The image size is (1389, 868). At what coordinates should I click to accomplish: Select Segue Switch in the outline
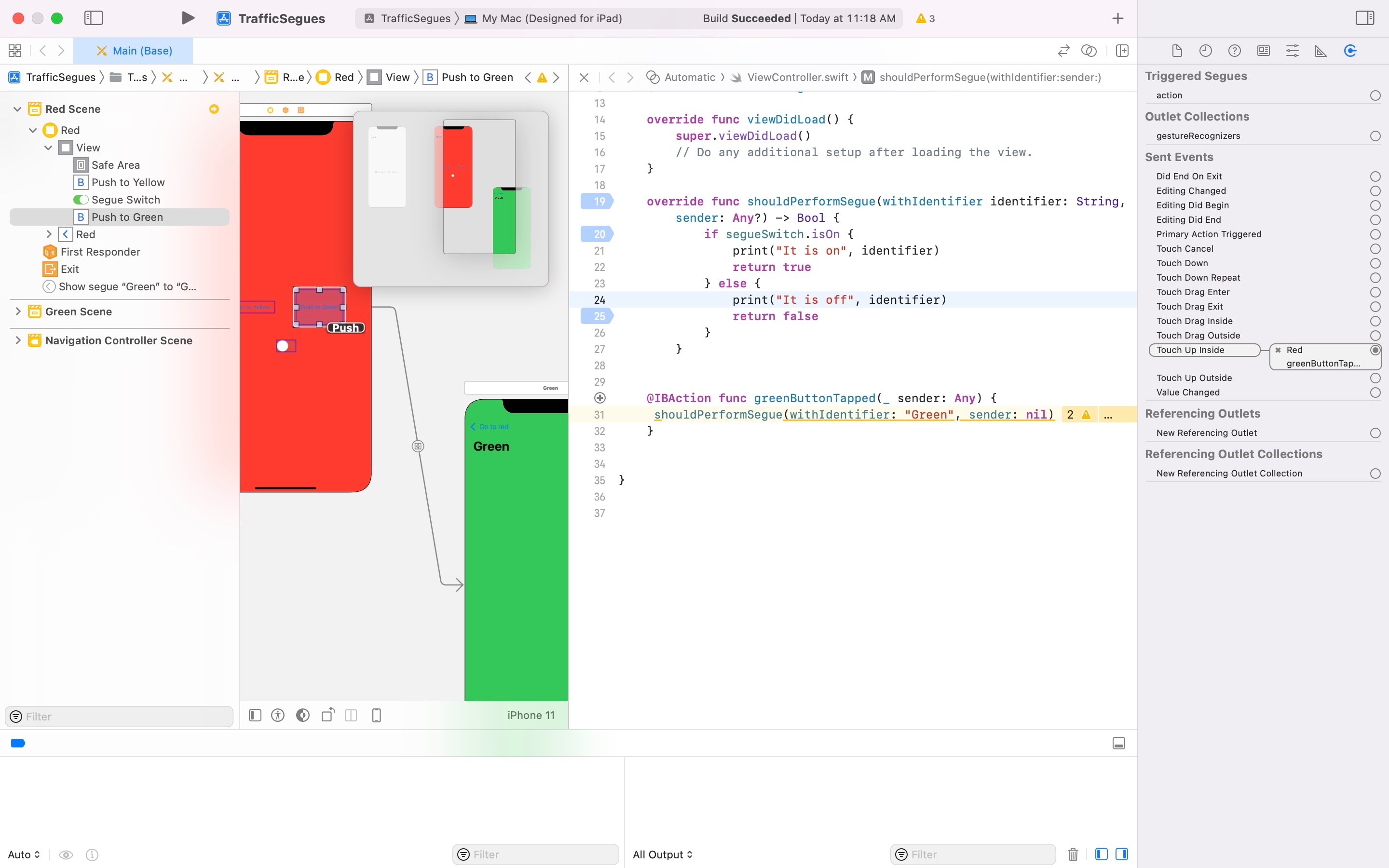coord(126,200)
